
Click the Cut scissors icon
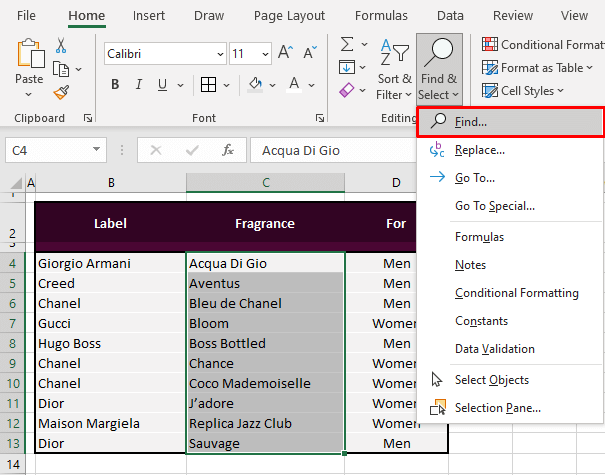(61, 45)
